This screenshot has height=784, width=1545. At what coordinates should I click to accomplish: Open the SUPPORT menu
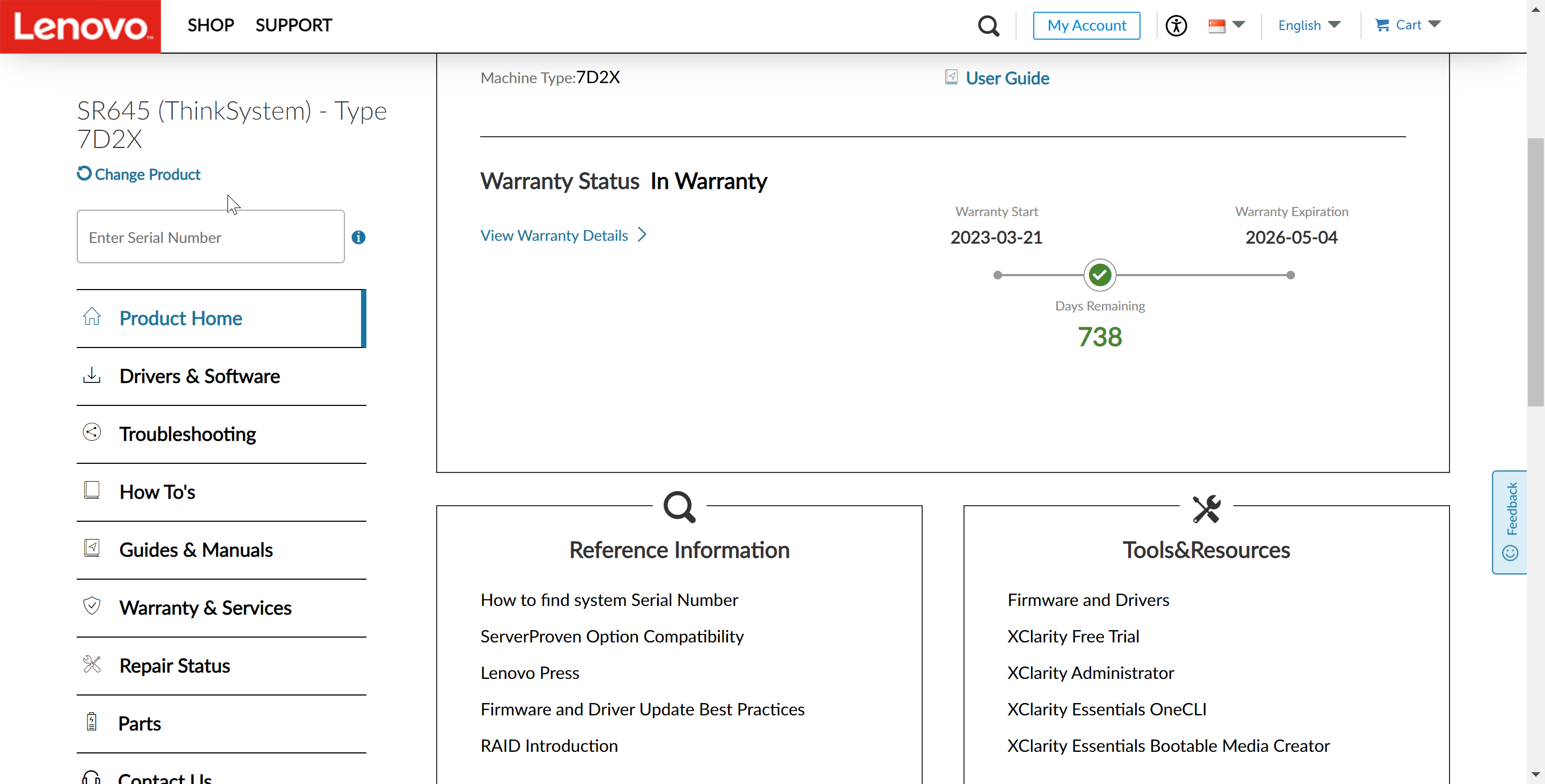[293, 25]
